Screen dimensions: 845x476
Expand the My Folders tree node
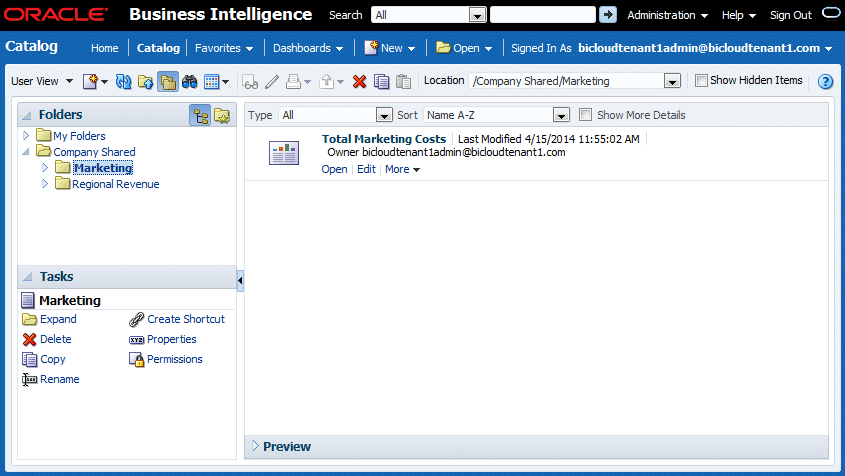tap(26, 136)
